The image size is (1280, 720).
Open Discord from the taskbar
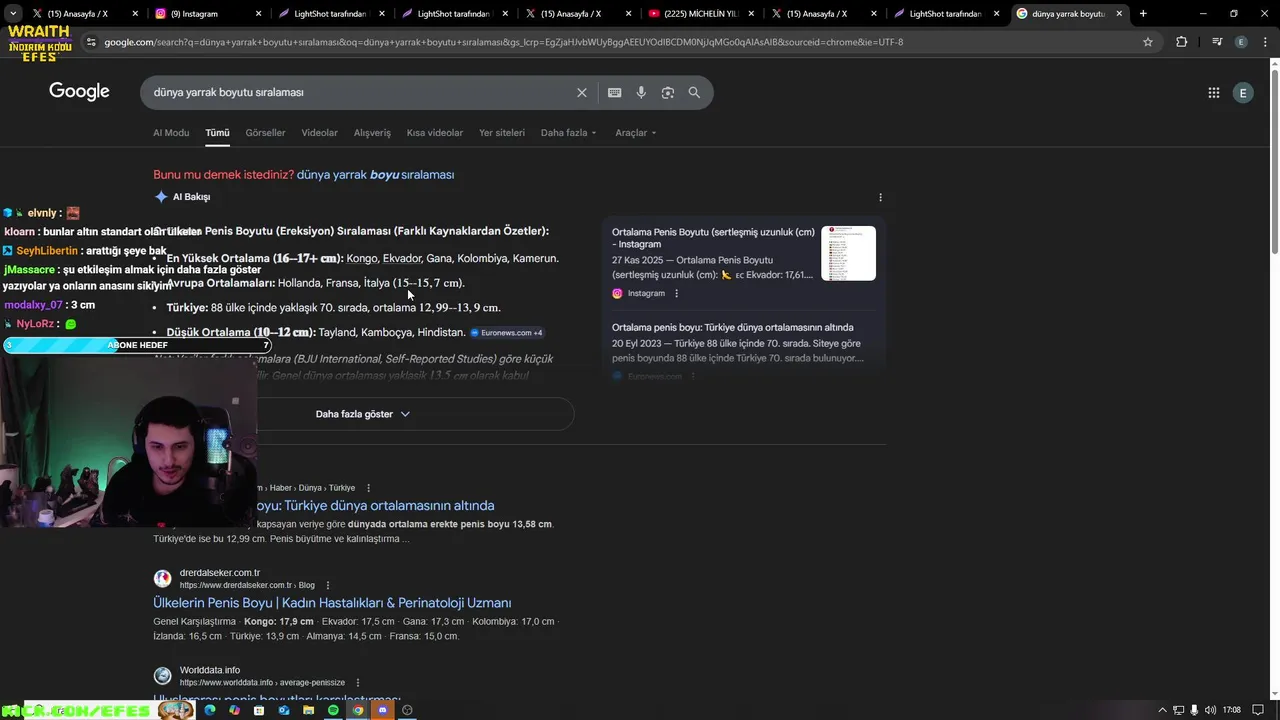pos(382,710)
